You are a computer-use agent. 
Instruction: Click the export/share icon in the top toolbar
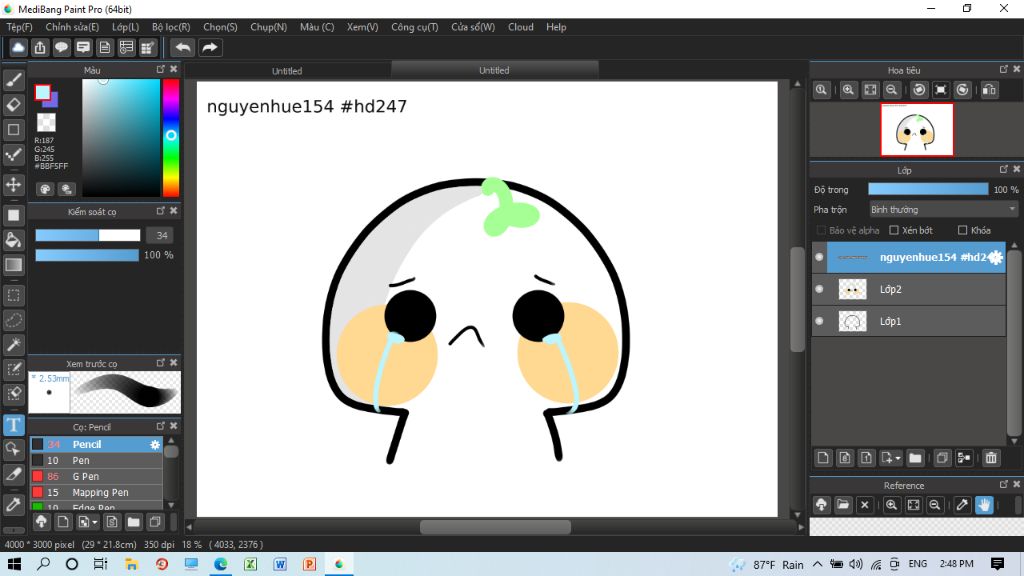click(40, 48)
